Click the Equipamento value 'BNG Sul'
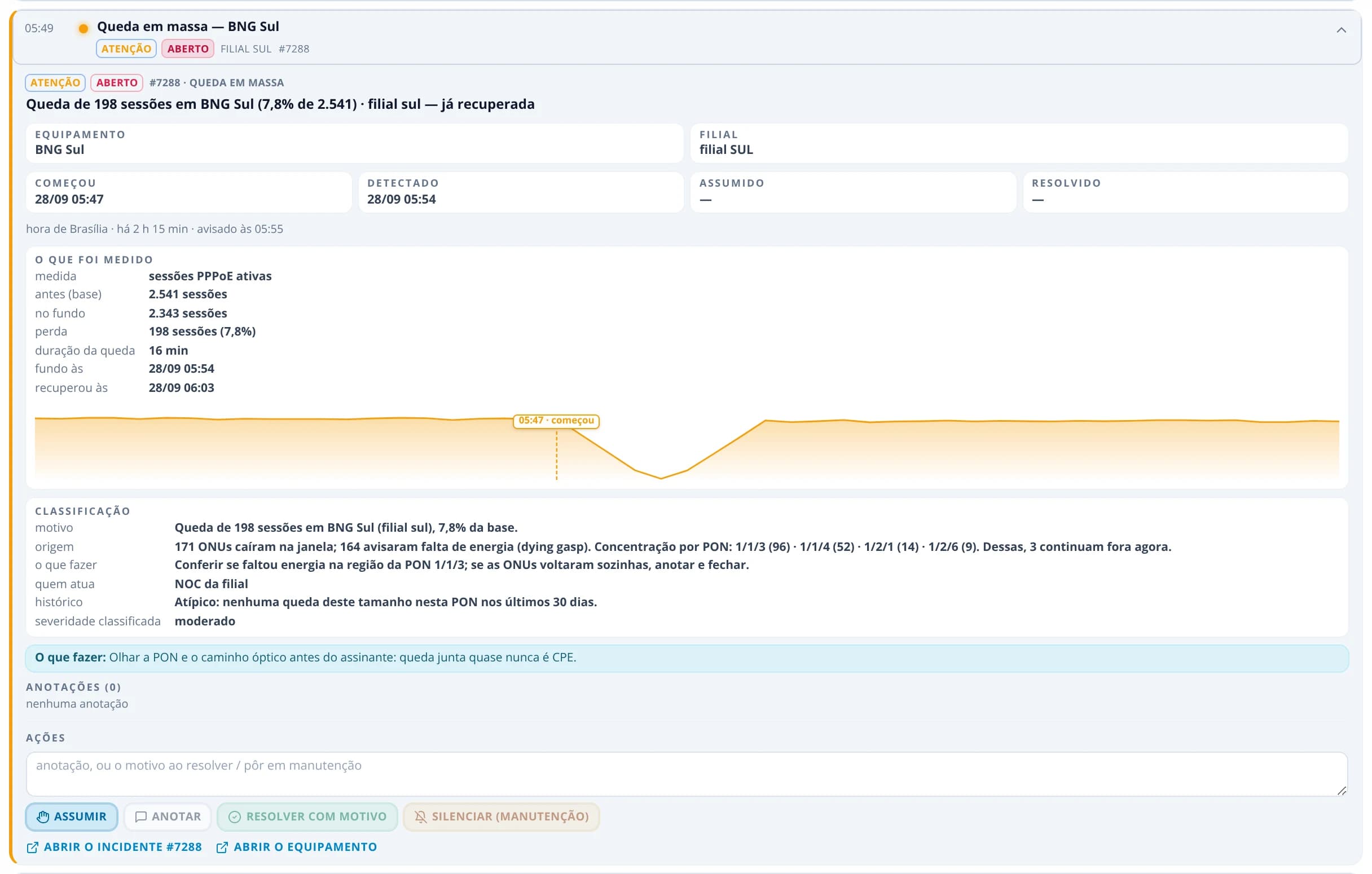 point(60,149)
